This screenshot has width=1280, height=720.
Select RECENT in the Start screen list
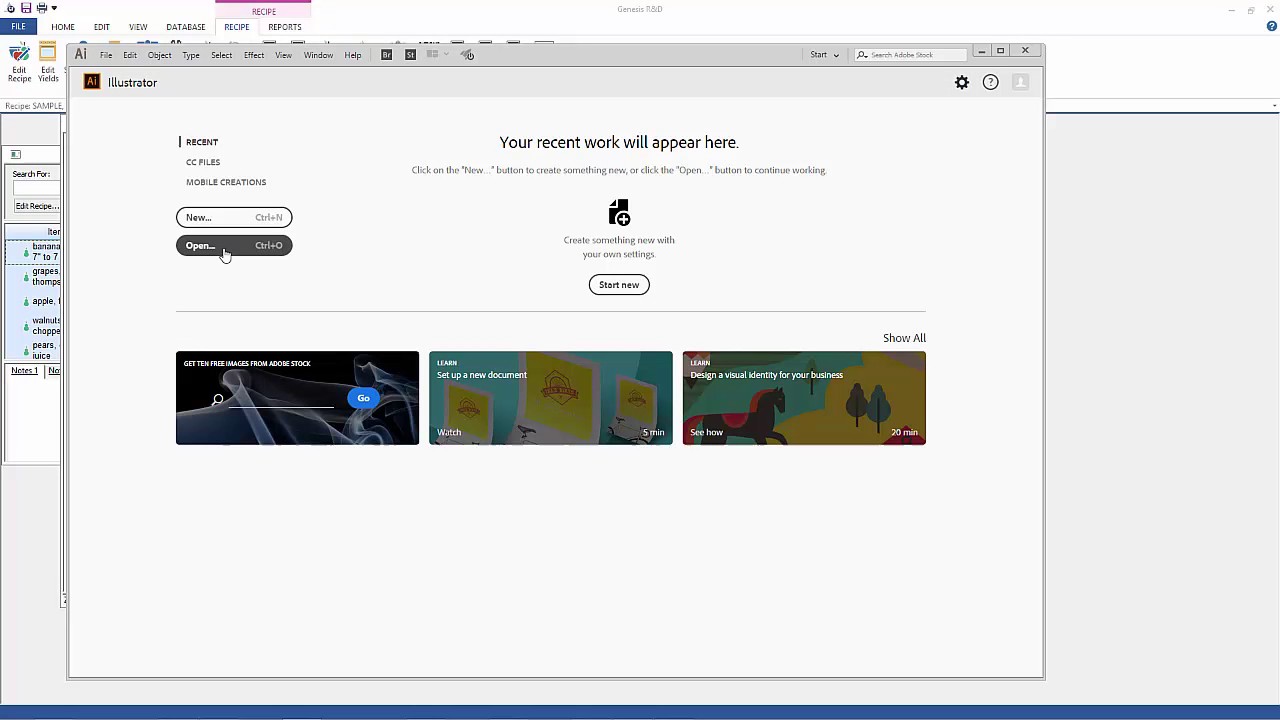[x=202, y=142]
